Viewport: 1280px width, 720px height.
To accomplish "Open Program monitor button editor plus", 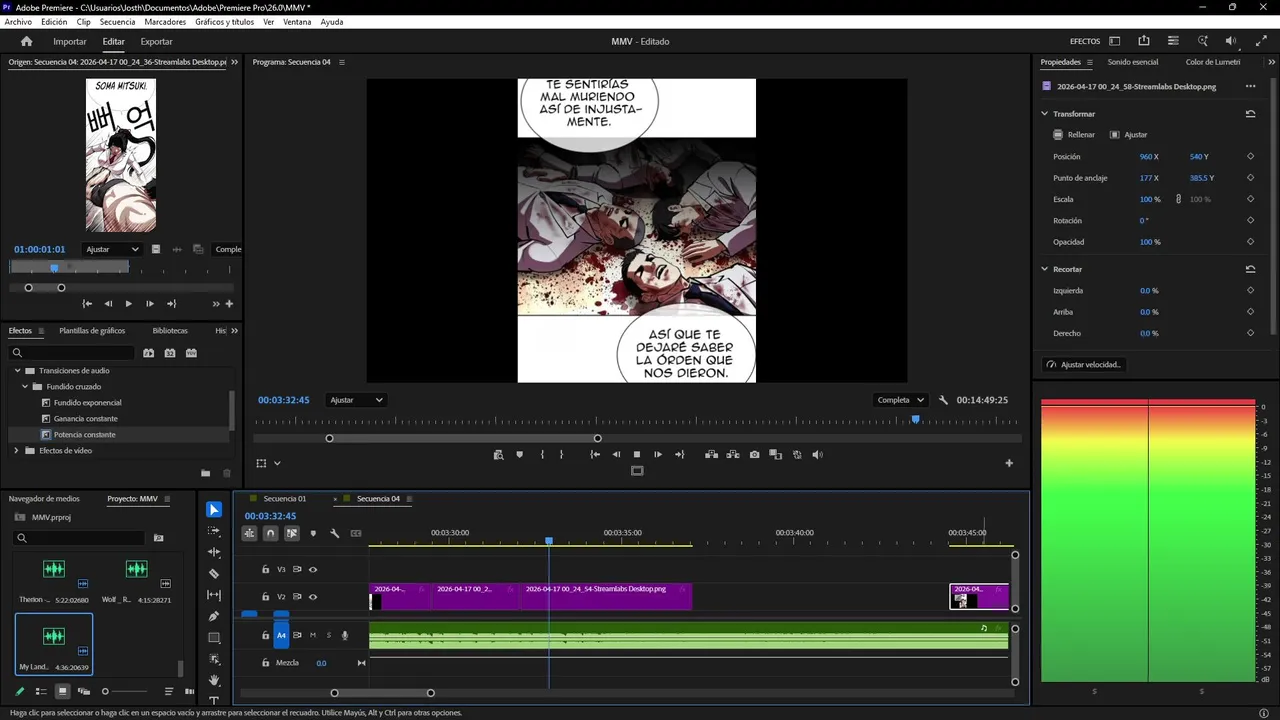I will [1009, 463].
